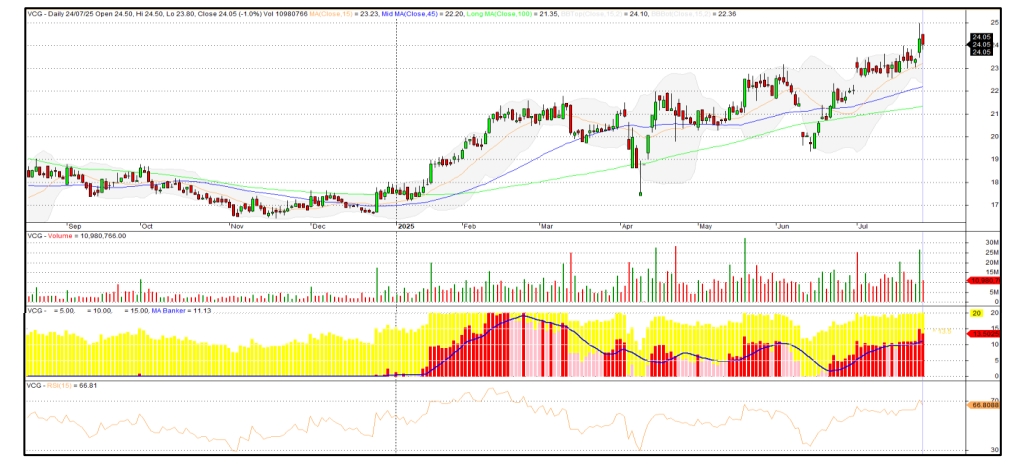Click the Jul label on time axis
The height and width of the screenshot is (466, 1021).
pyautogui.click(x=863, y=226)
